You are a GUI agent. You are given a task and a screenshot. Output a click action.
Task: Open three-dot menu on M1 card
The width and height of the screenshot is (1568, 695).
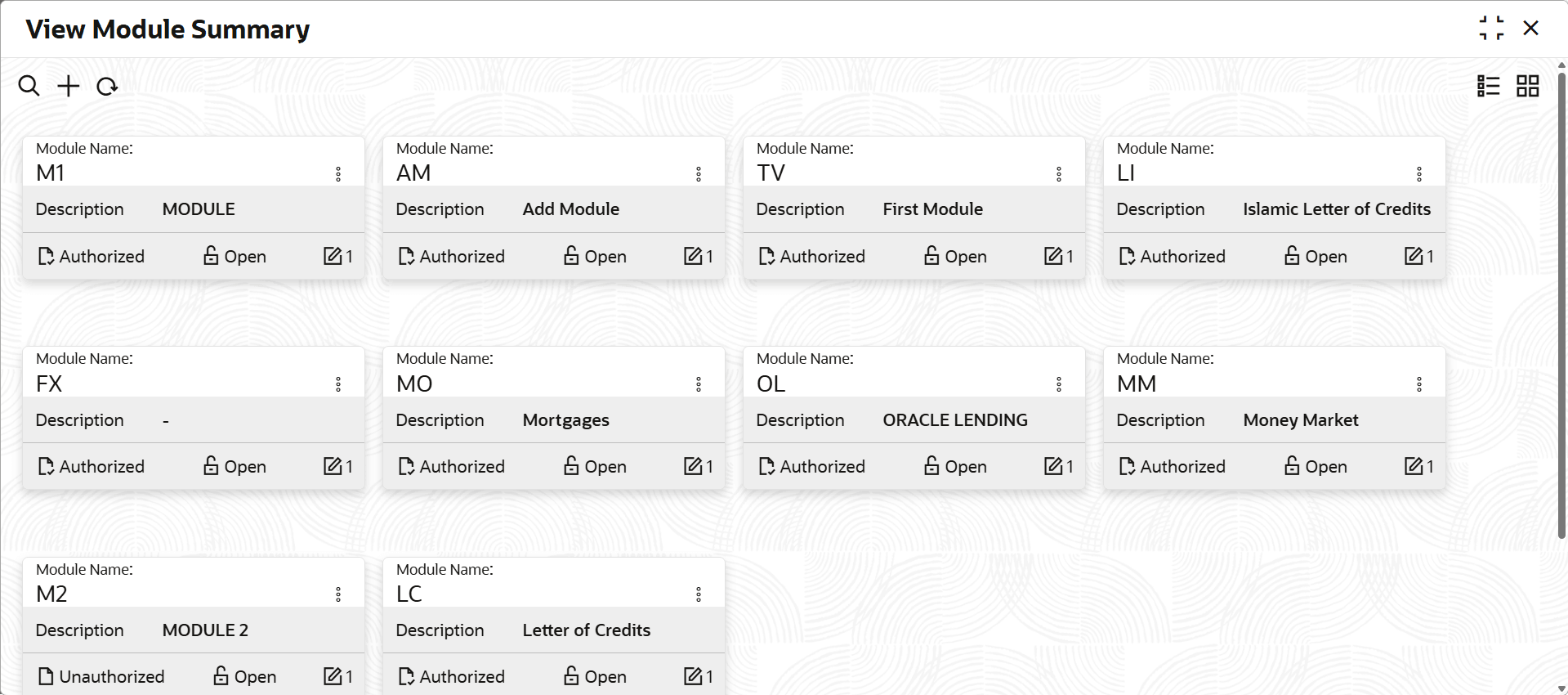click(338, 174)
